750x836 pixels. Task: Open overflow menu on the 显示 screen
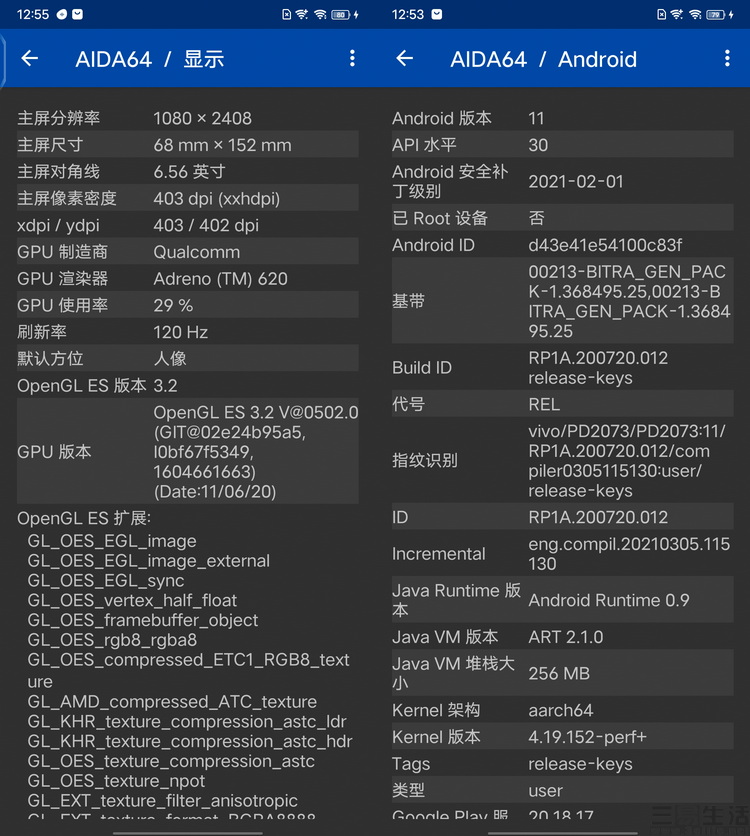tap(352, 58)
